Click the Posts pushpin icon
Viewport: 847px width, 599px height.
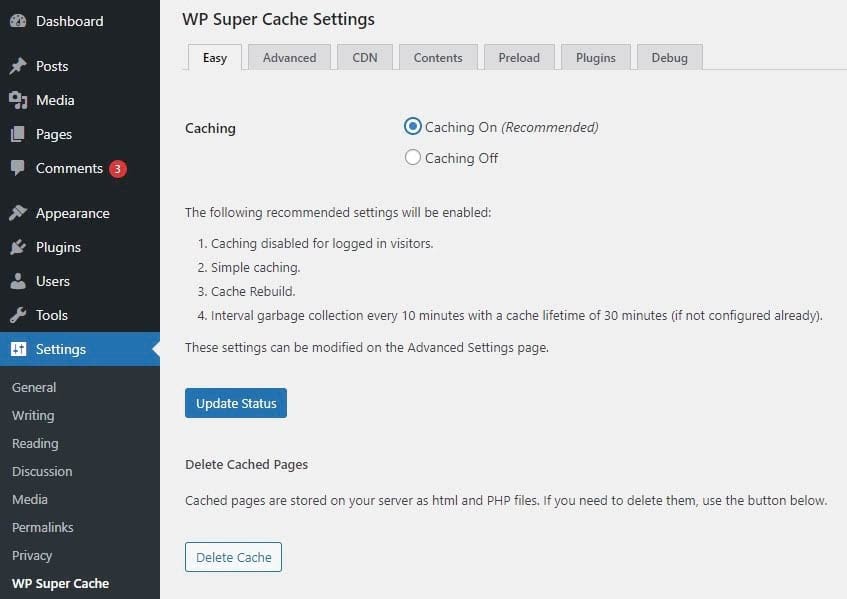[x=18, y=66]
